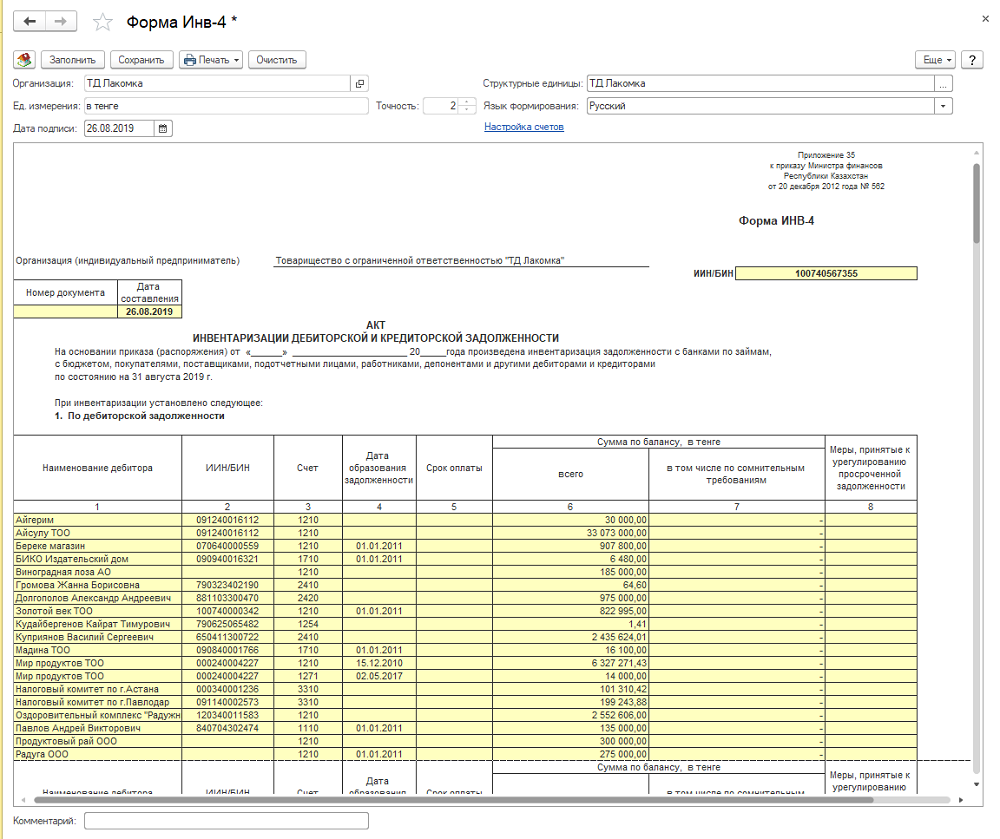
Task: Click the Заполнить button
Action: [x=73, y=60]
